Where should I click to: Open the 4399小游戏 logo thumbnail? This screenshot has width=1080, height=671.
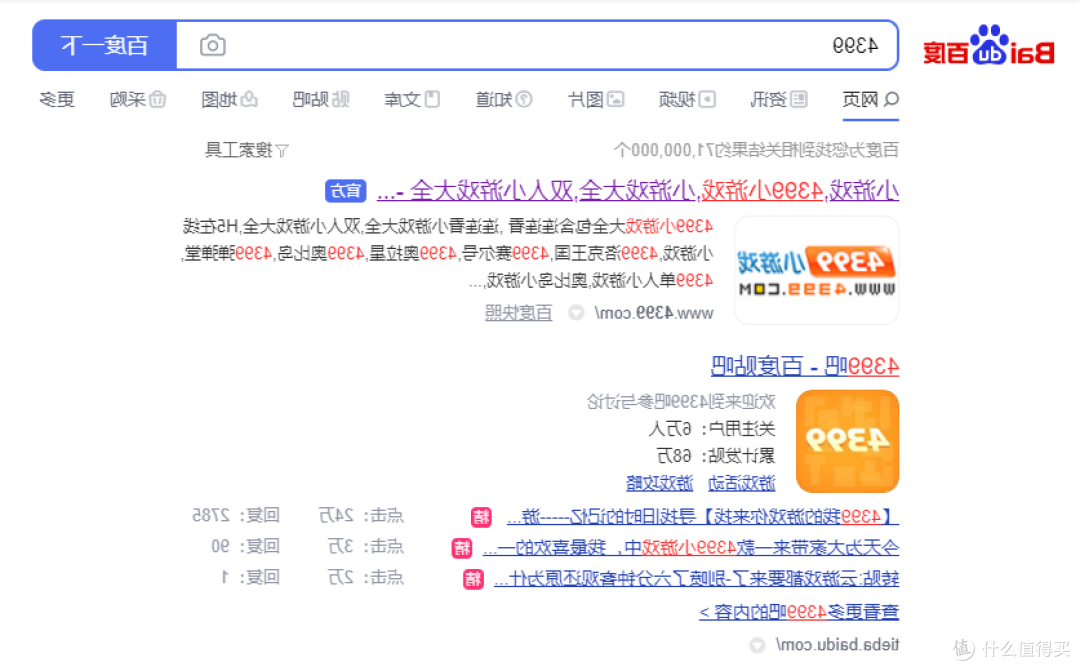click(x=817, y=270)
